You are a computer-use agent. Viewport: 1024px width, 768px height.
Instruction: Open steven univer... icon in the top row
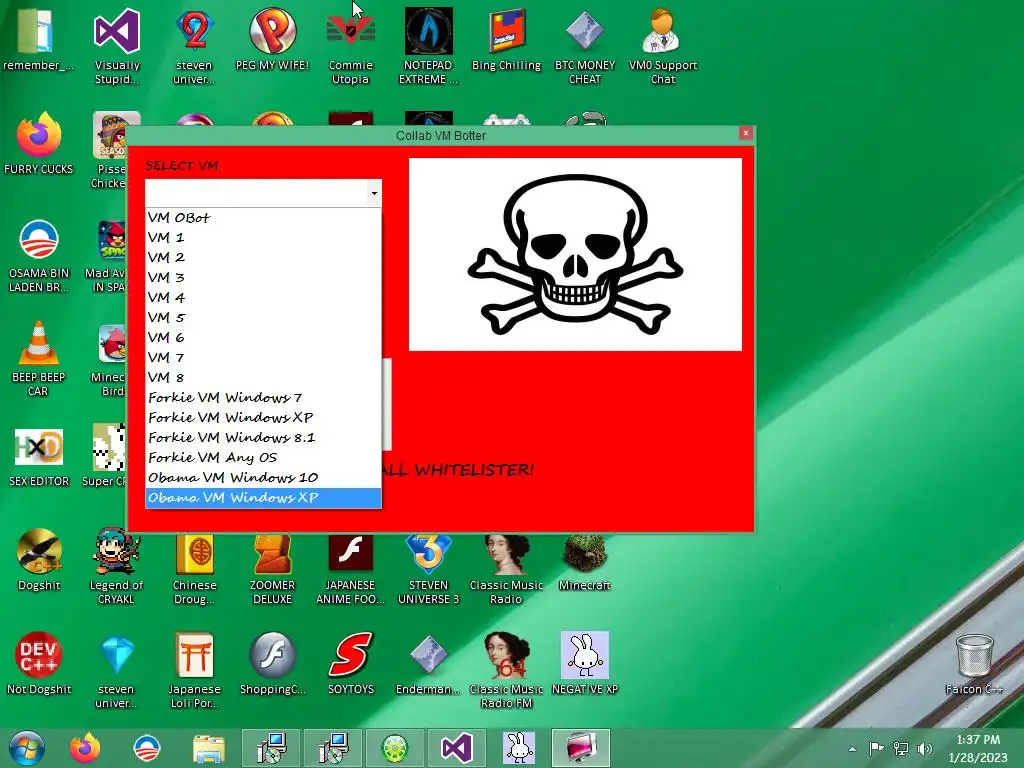click(195, 46)
